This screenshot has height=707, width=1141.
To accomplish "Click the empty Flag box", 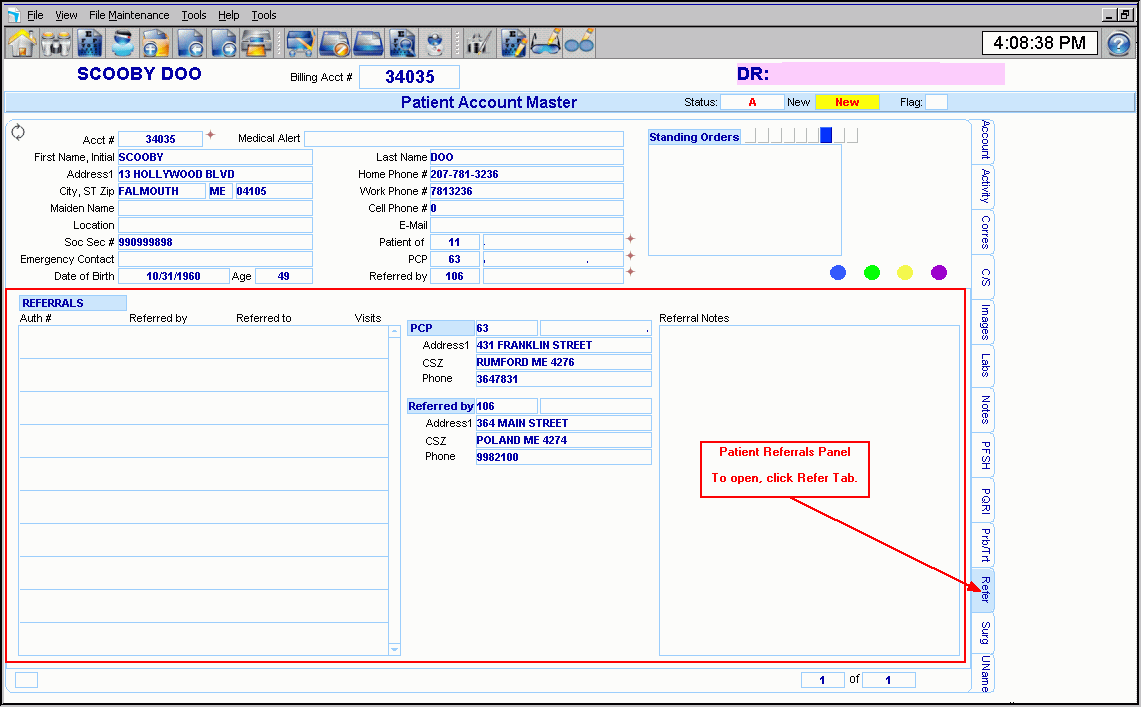I will point(936,102).
